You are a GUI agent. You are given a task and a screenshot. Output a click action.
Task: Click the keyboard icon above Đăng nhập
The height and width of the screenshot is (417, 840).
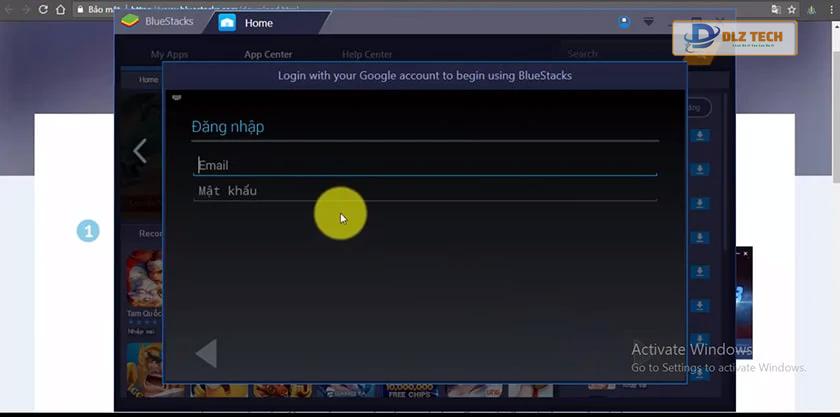[177, 97]
